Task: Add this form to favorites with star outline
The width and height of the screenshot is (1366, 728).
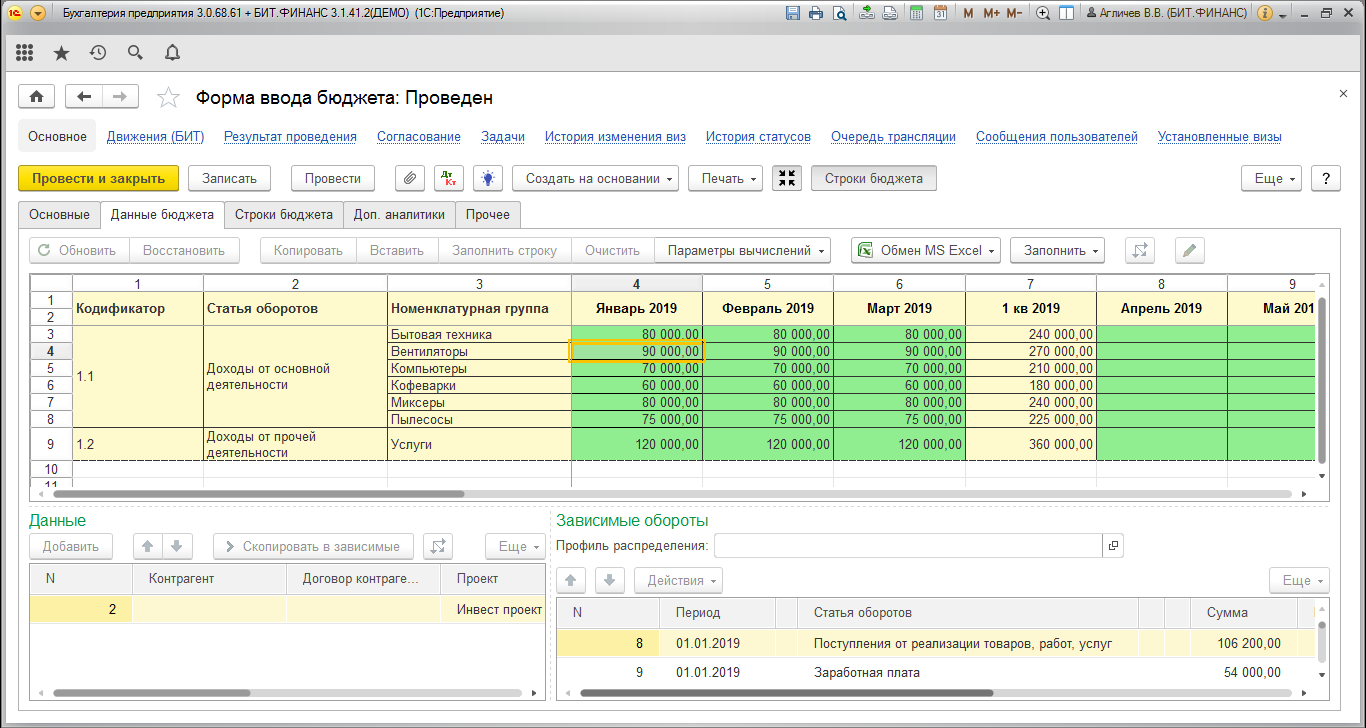Action: [x=169, y=98]
